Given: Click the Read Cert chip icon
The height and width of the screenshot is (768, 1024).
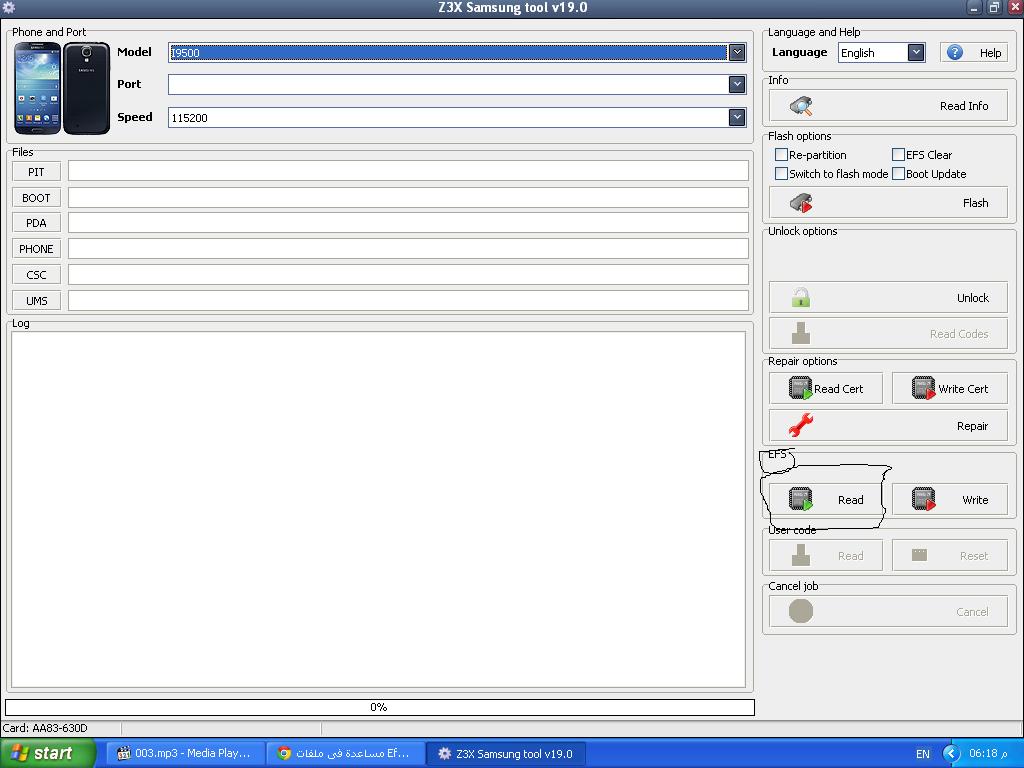Looking at the screenshot, I should point(801,388).
